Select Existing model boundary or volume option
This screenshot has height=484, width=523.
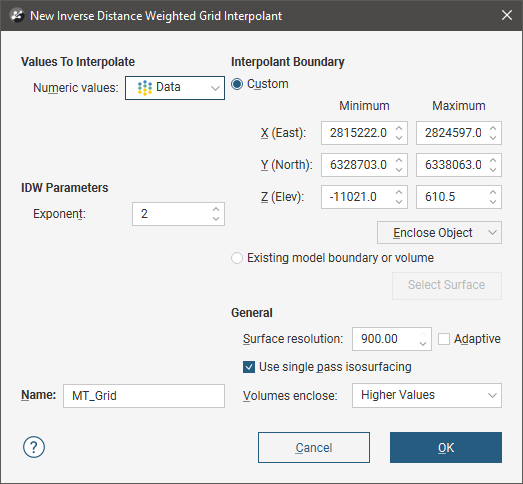237,258
